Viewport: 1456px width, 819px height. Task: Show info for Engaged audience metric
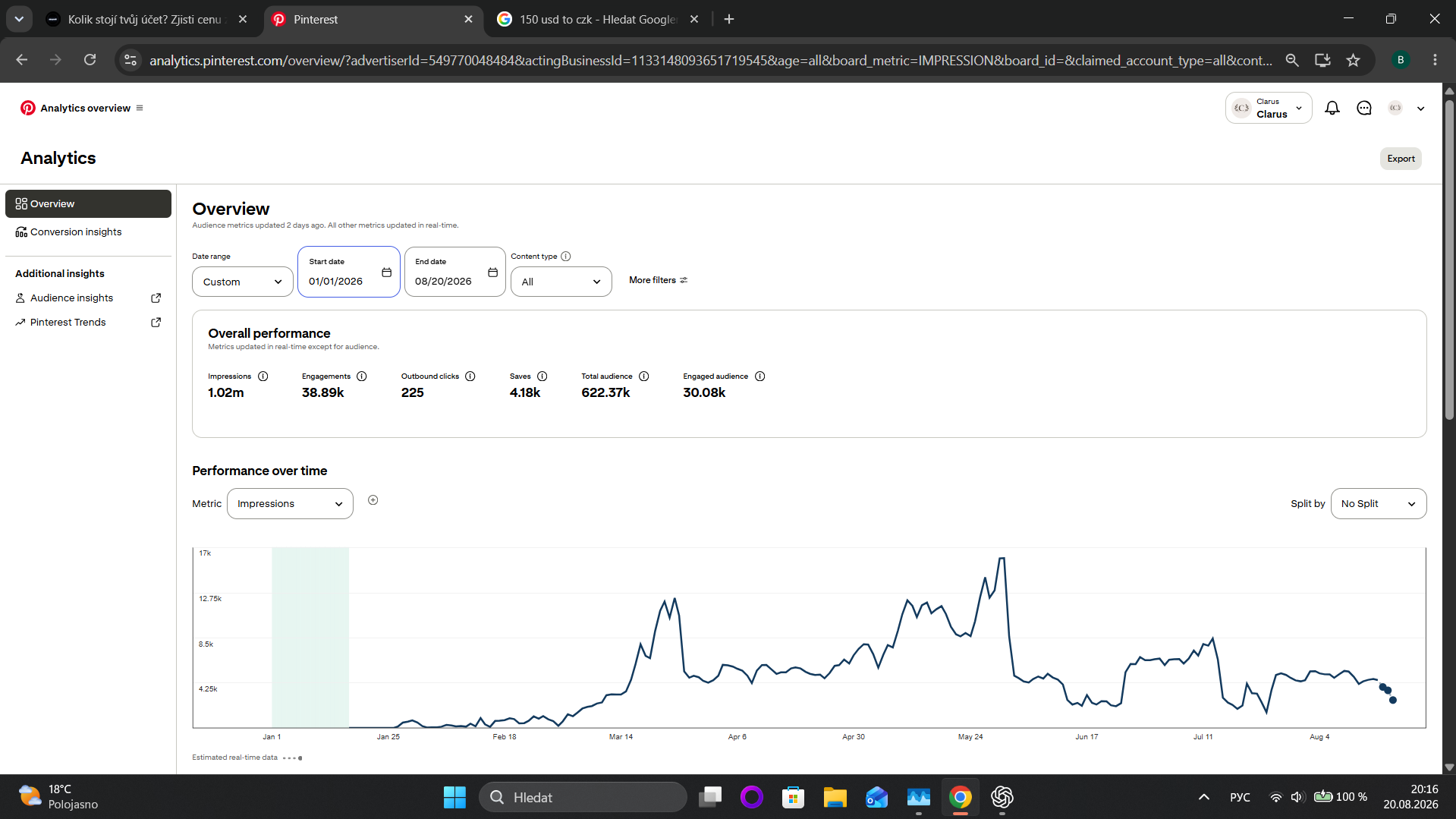click(760, 376)
